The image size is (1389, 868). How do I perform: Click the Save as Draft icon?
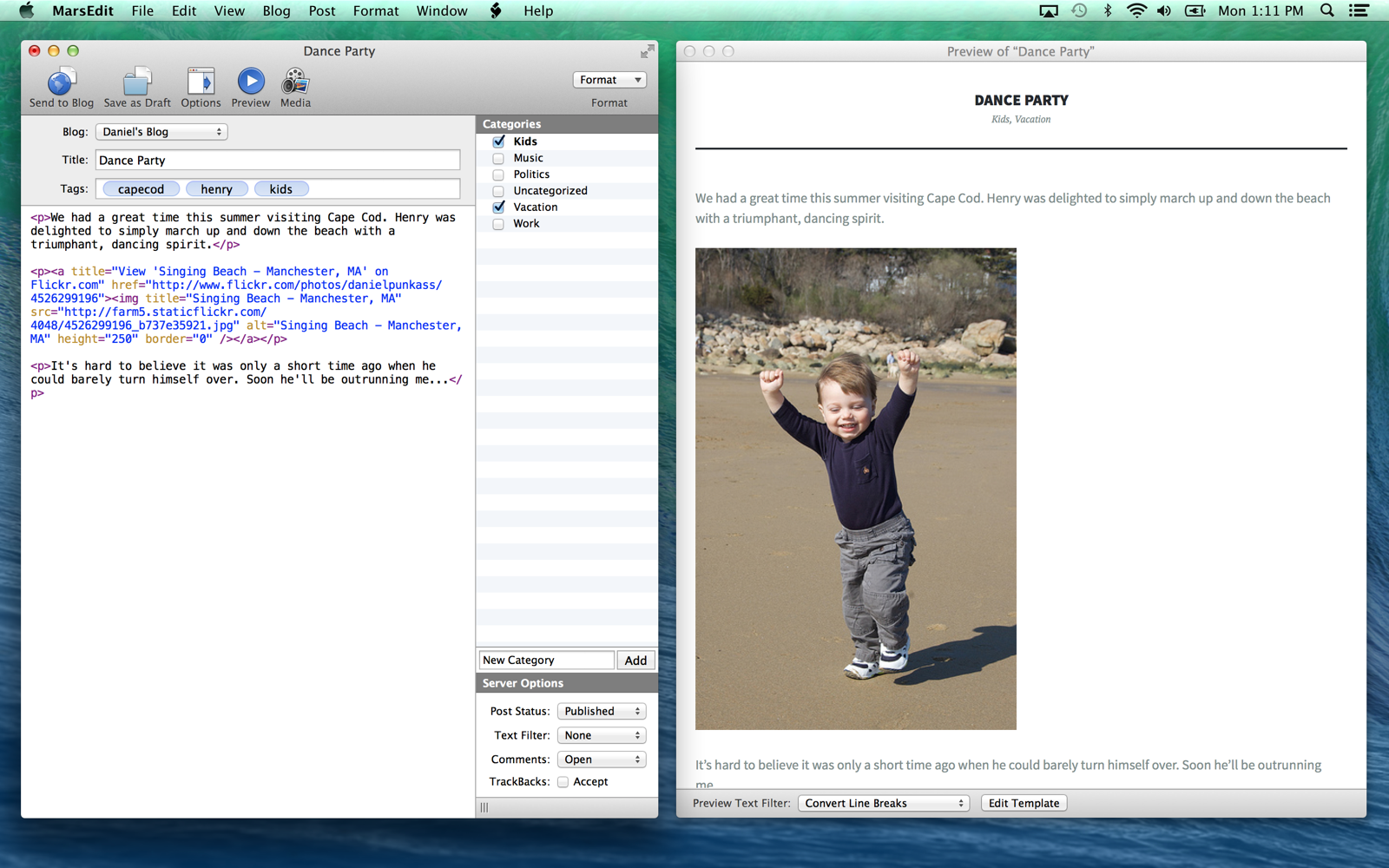click(137, 82)
